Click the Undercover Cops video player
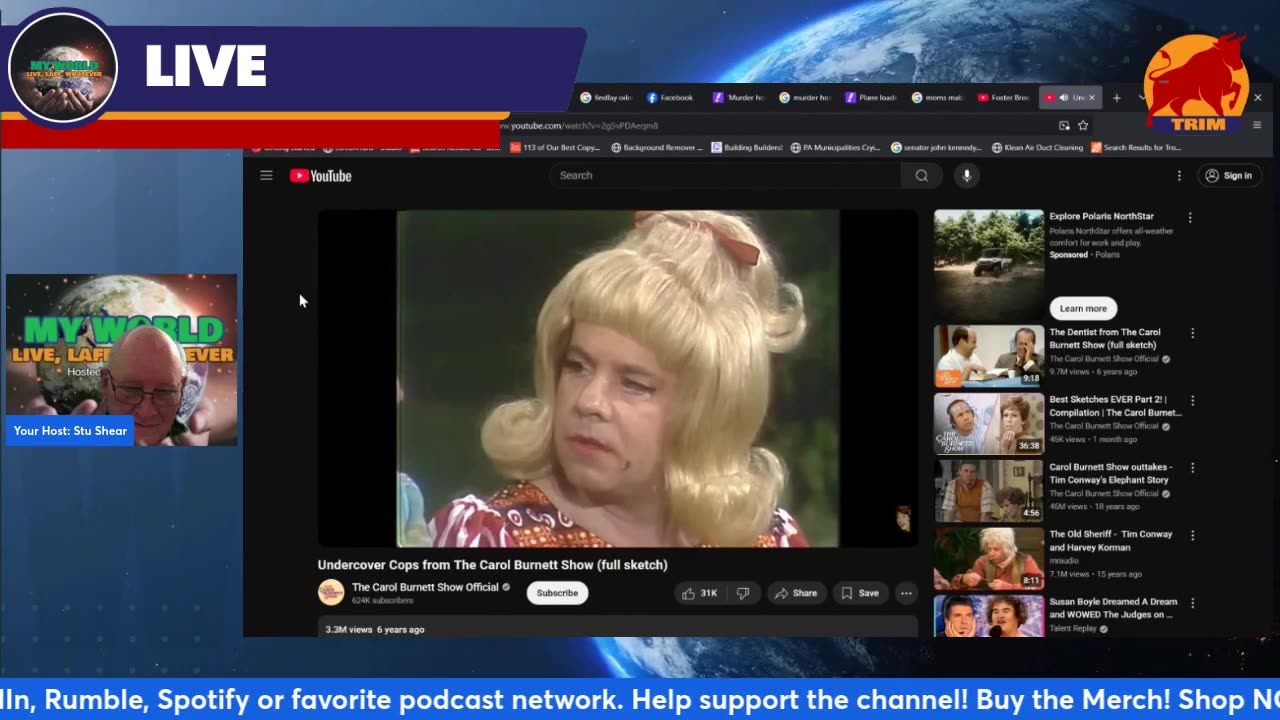Image resolution: width=1280 pixels, height=720 pixels. coord(618,378)
